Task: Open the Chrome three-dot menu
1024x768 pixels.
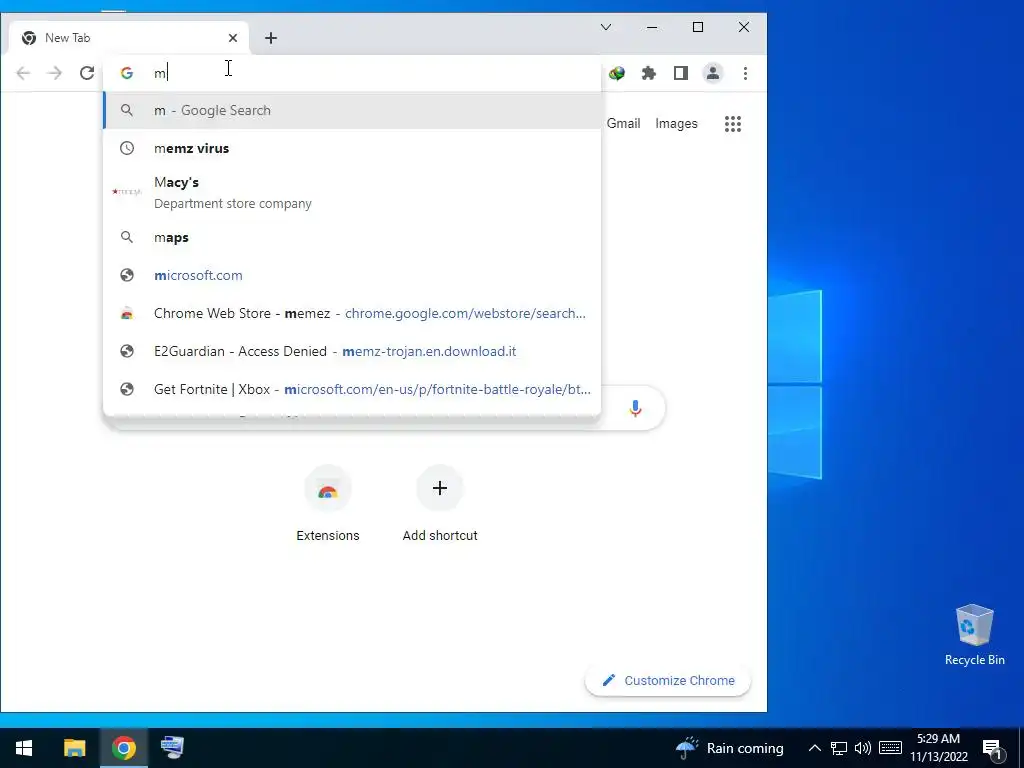Action: point(745,73)
